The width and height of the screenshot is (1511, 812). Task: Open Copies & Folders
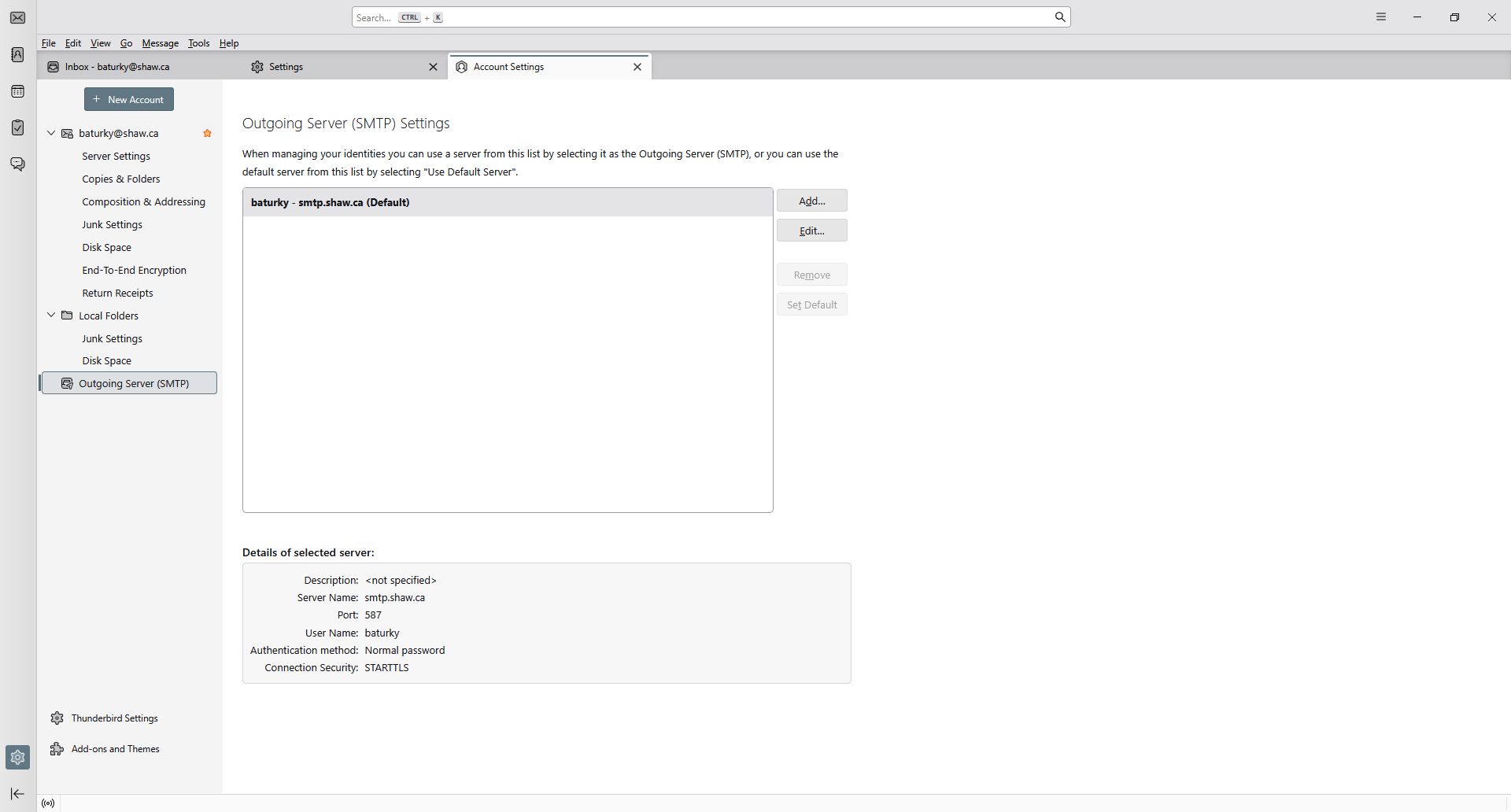pos(121,179)
